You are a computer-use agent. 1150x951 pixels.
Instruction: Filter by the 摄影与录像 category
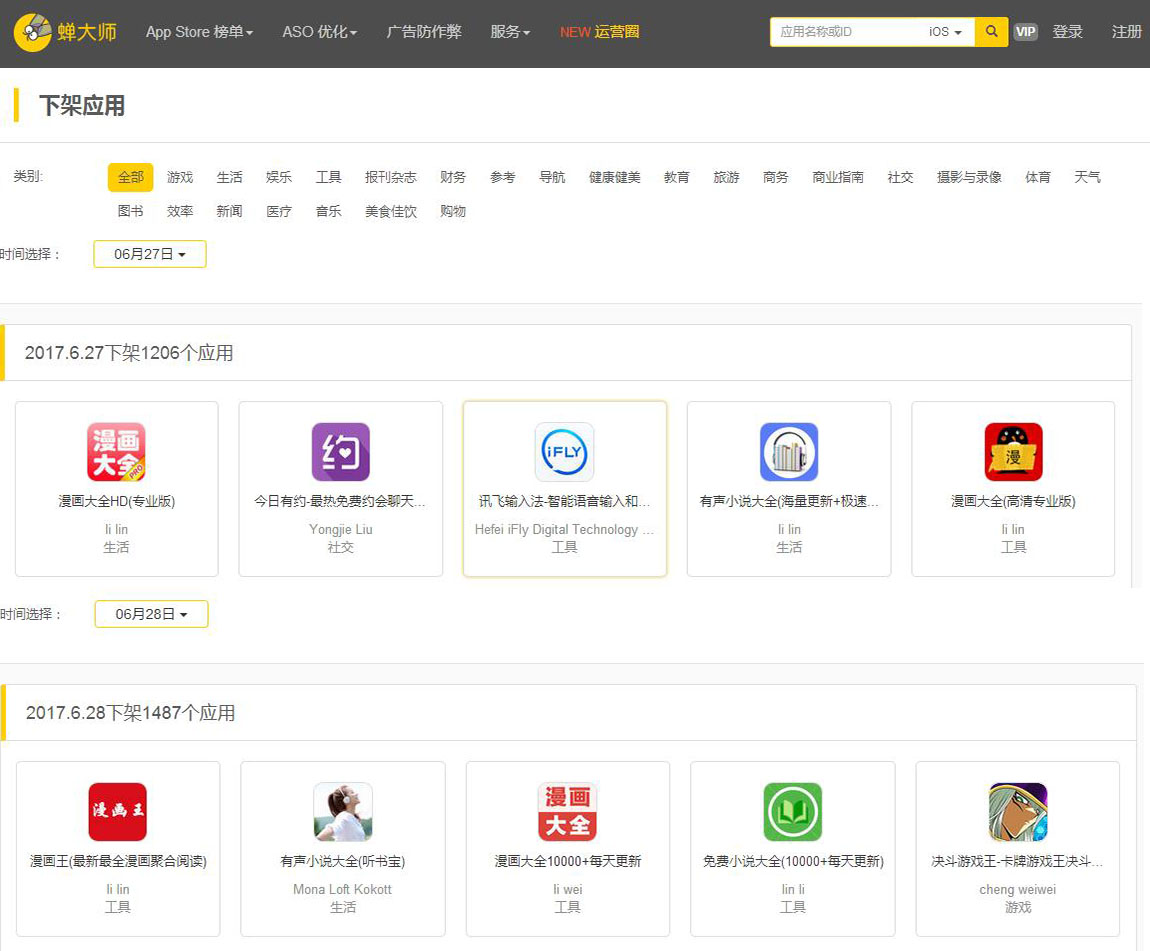(x=968, y=177)
